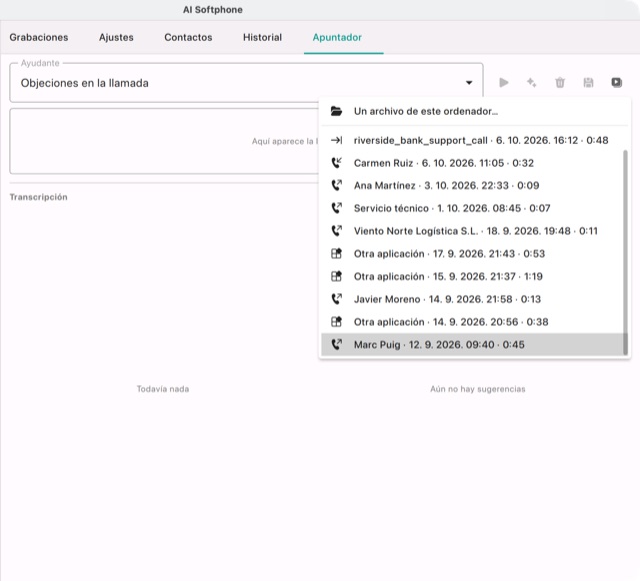Select the Apuntador tab
640x581 pixels.
[x=337, y=37]
